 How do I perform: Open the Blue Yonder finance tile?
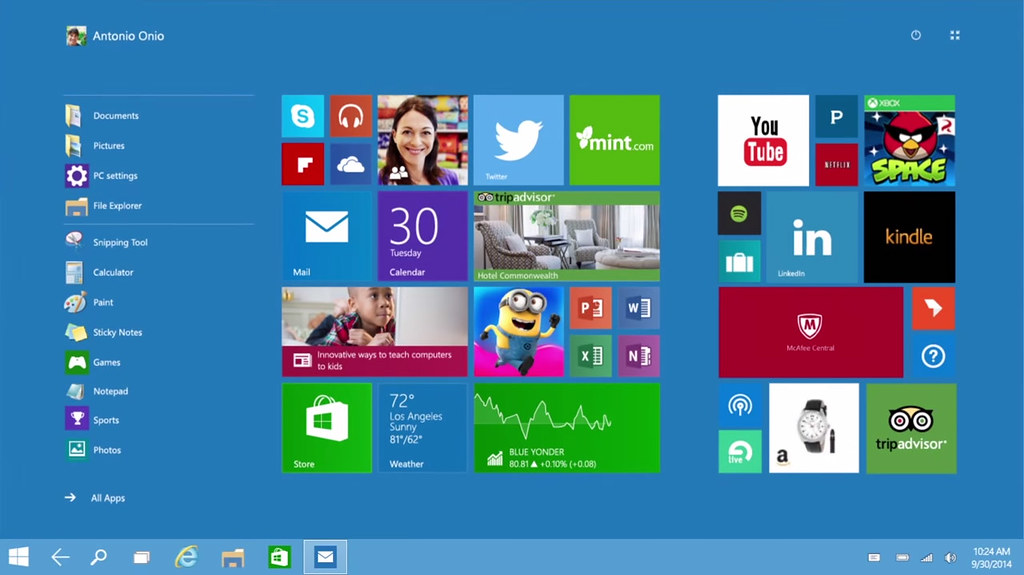[567, 428]
